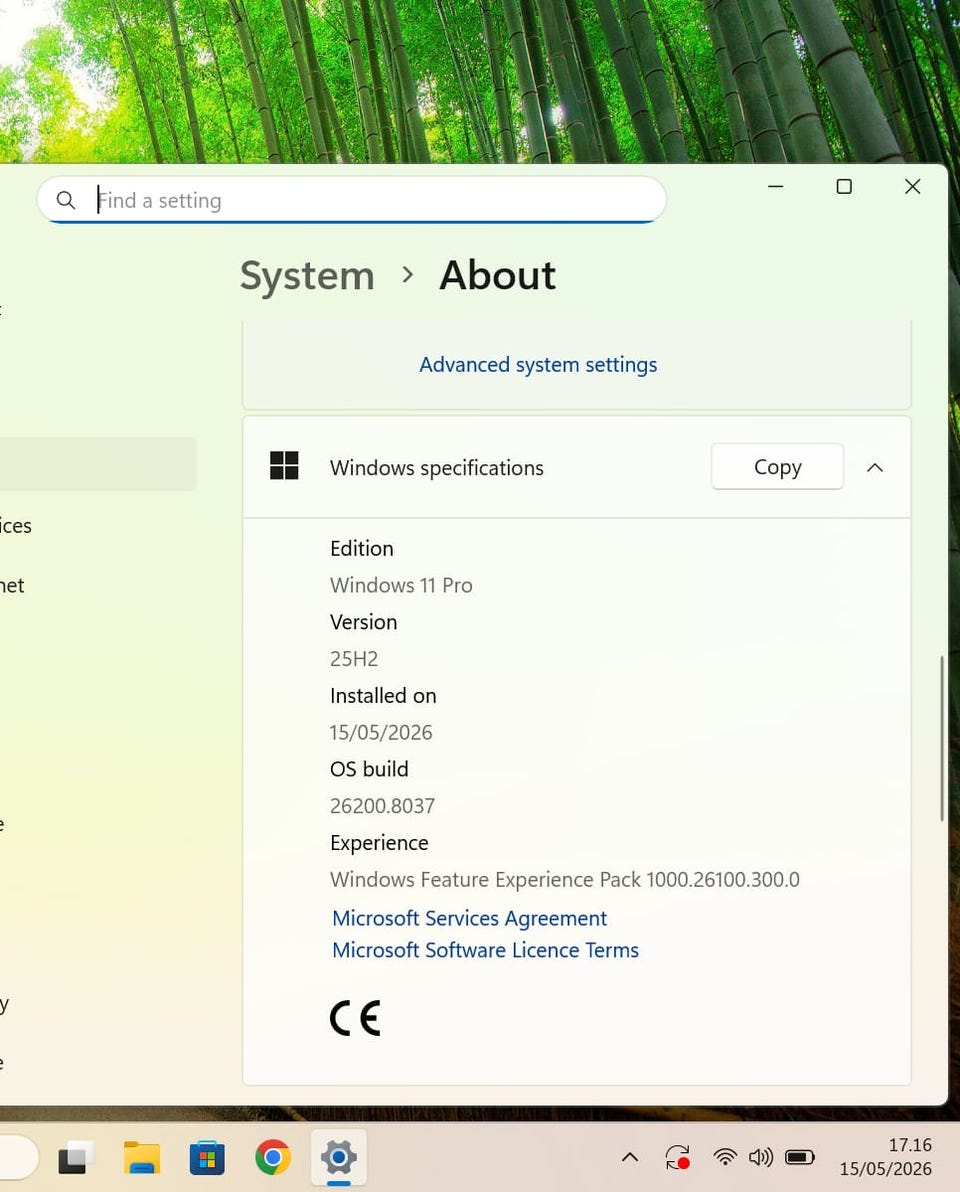The image size is (960, 1192).
Task: Open File Explorer from the taskbar
Action: (141, 1158)
